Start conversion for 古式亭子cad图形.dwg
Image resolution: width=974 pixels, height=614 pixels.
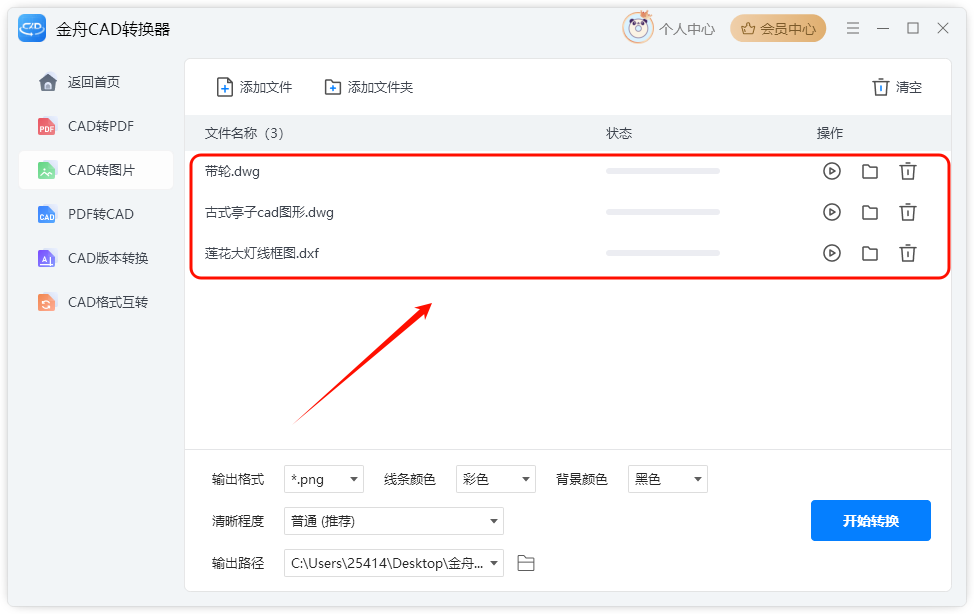[832, 212]
